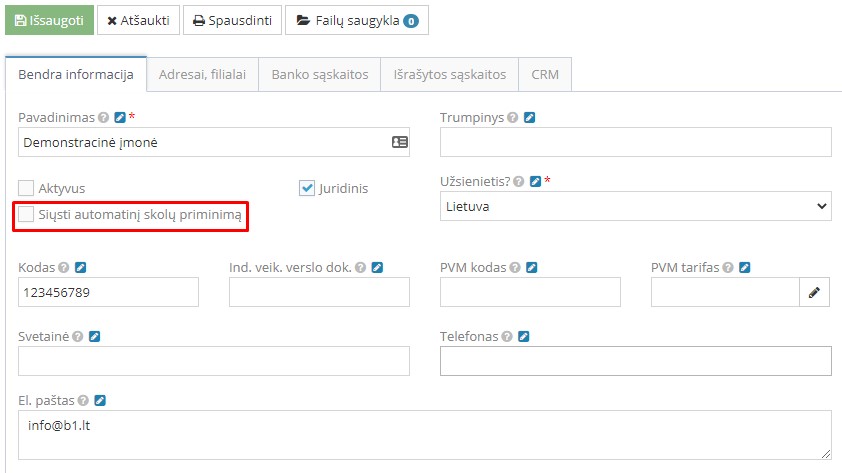
Task: Switch to Bendra informacija tab
Action: pyautogui.click(x=76, y=74)
